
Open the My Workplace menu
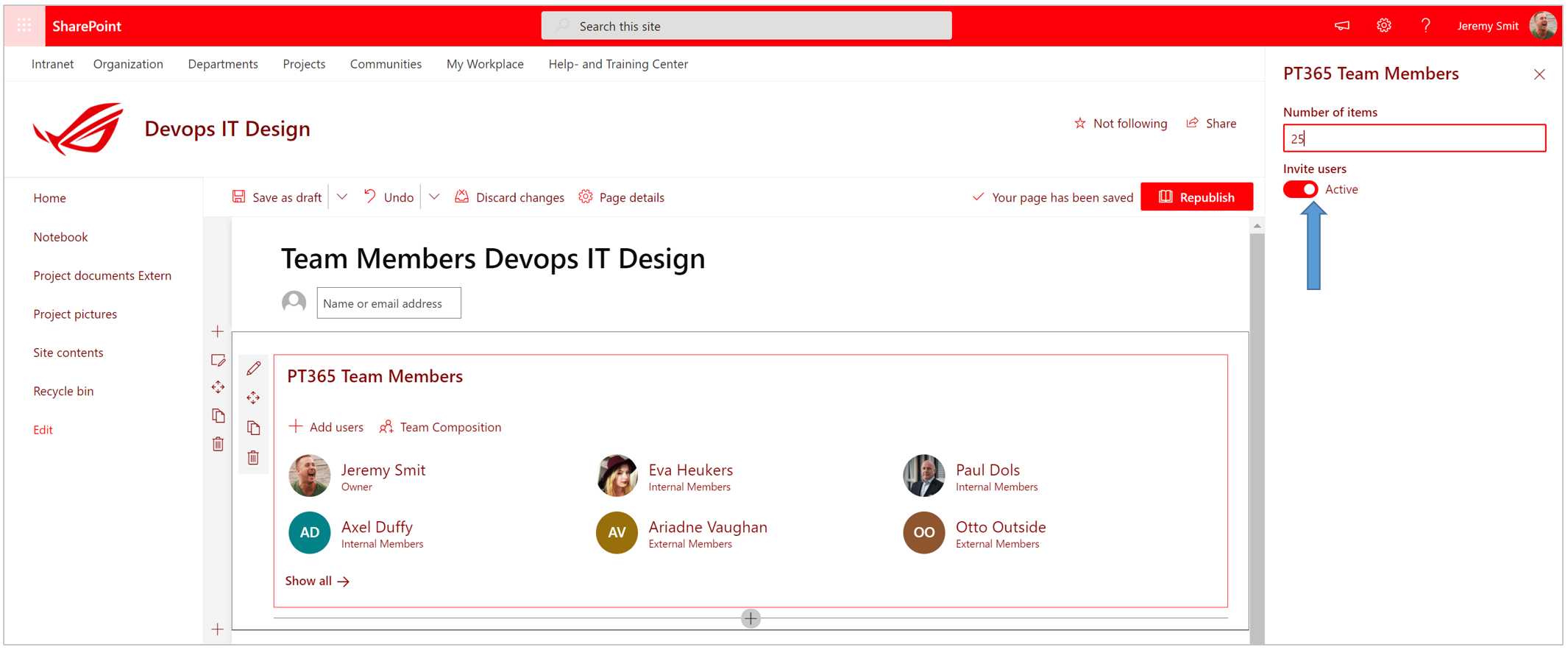pyautogui.click(x=485, y=64)
